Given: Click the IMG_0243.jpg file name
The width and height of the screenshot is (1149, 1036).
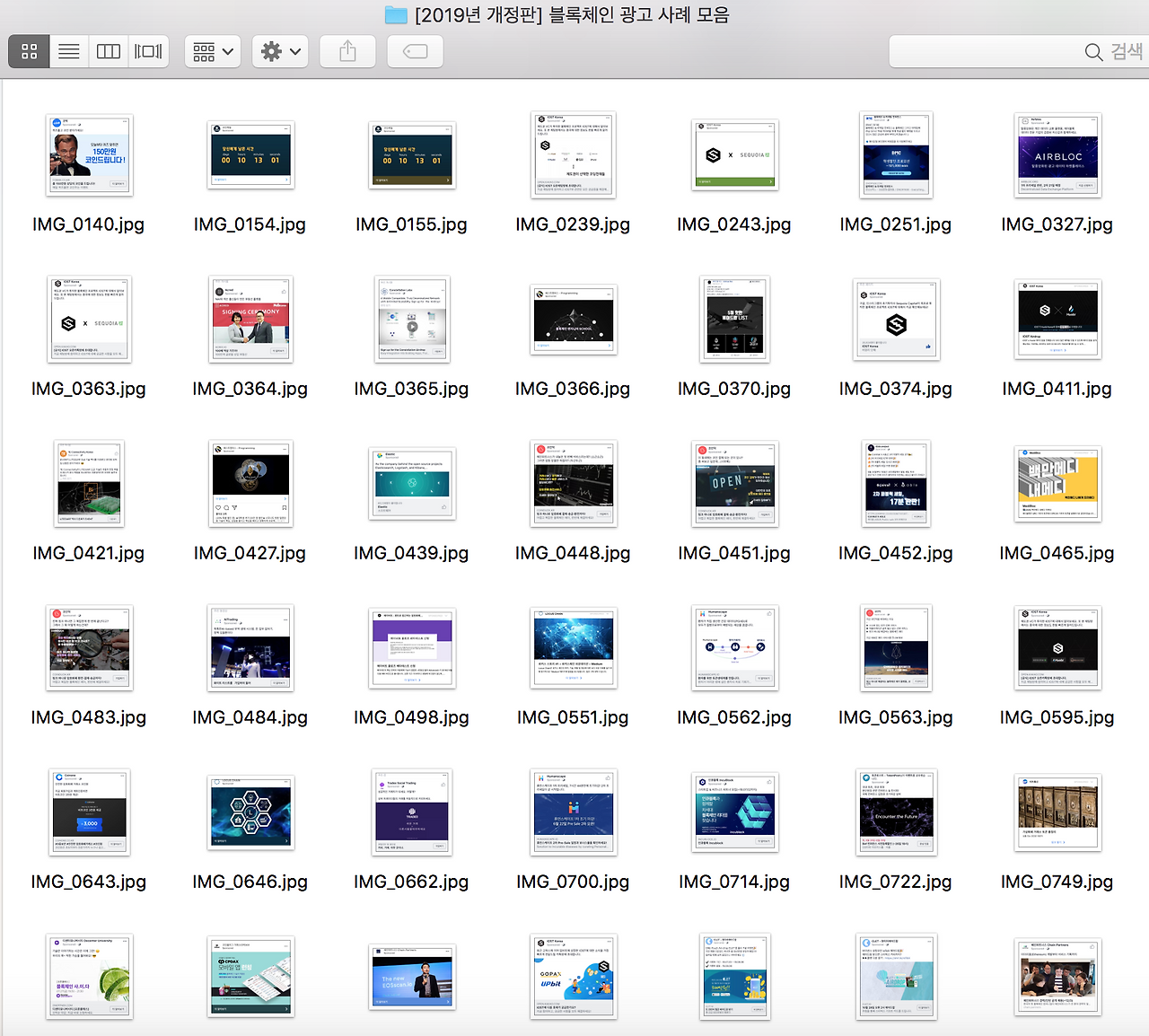Looking at the screenshot, I should coord(735,224).
